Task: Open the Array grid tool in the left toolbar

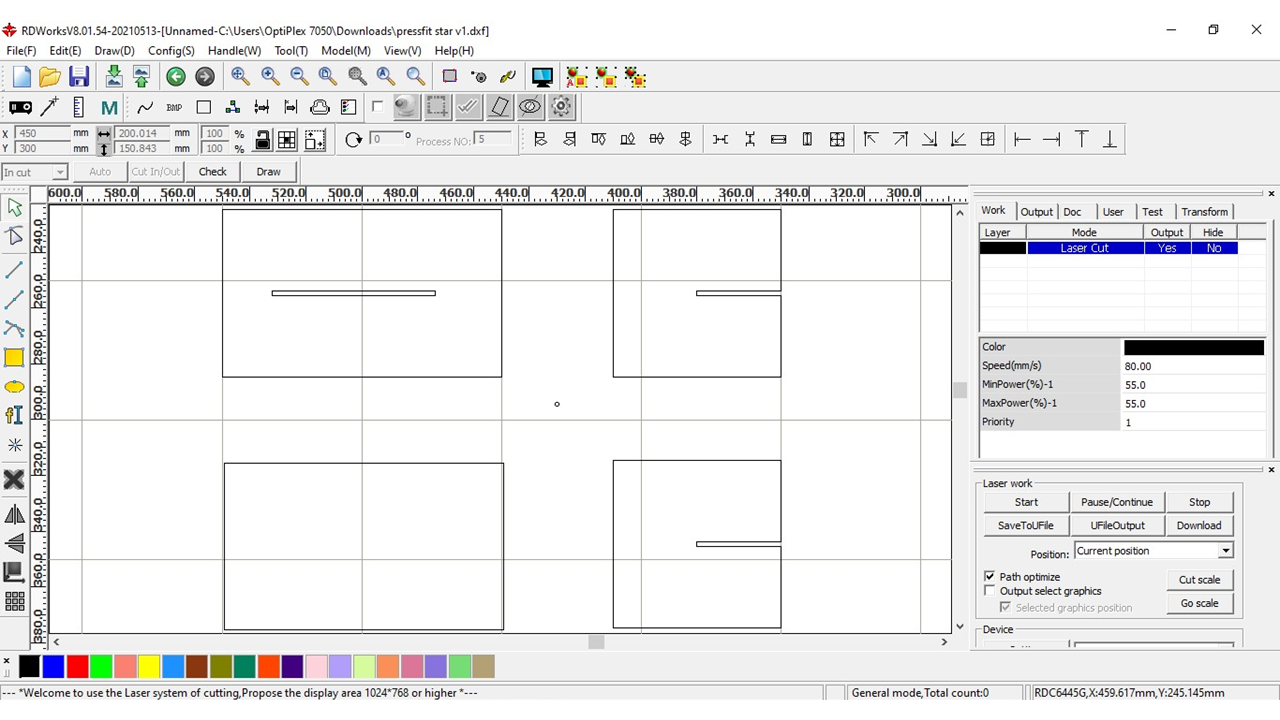Action: click(x=14, y=601)
